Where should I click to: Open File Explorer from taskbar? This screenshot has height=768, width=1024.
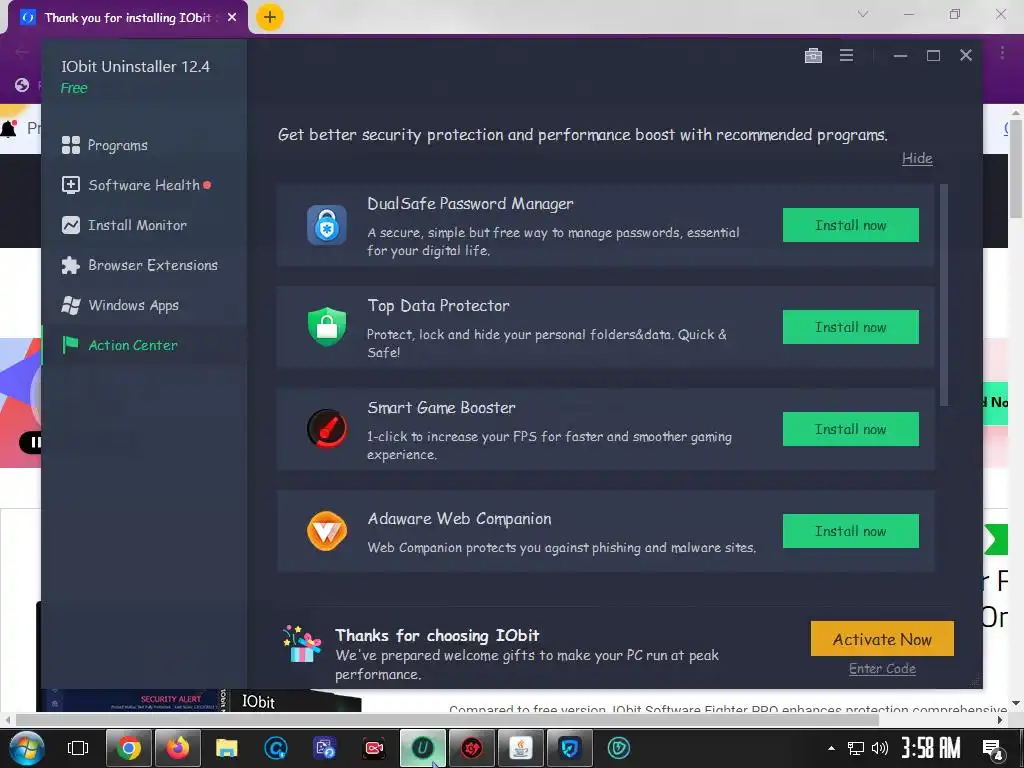click(227, 748)
